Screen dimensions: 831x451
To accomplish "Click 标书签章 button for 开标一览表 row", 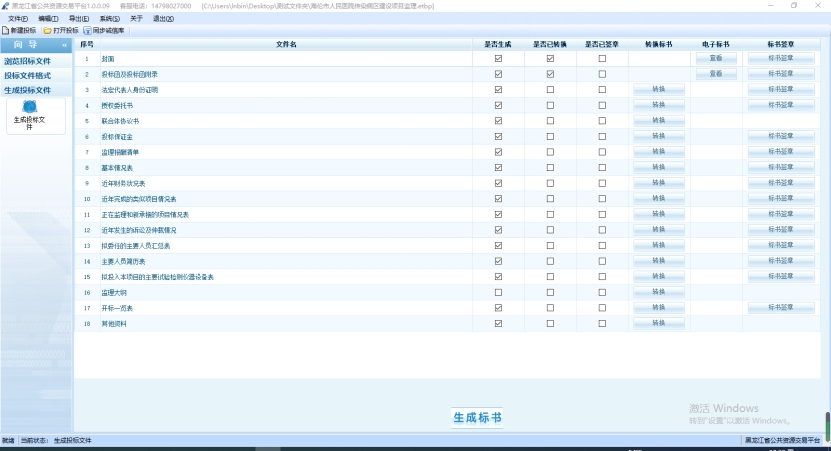I will coord(781,308).
